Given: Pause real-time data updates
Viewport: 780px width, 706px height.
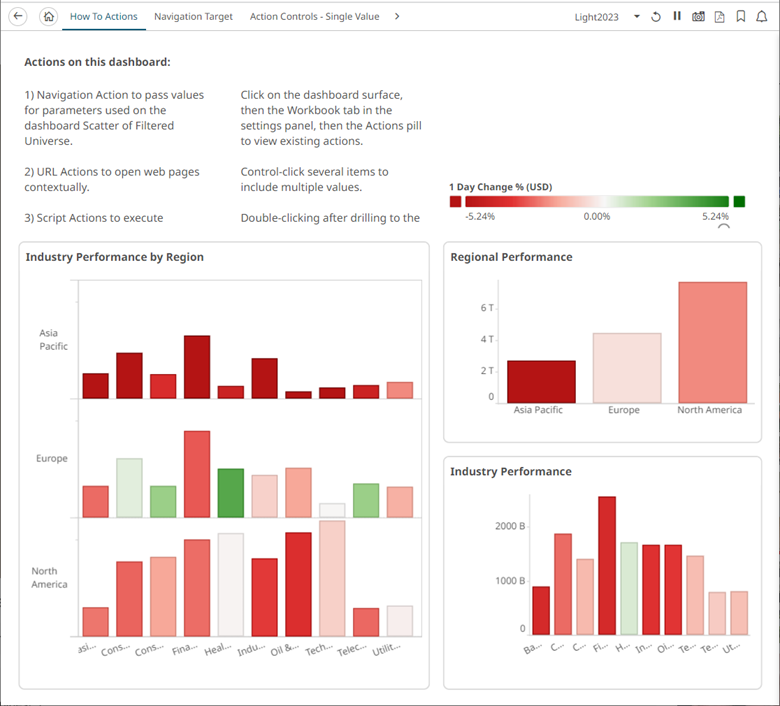Looking at the screenshot, I should (x=677, y=16).
